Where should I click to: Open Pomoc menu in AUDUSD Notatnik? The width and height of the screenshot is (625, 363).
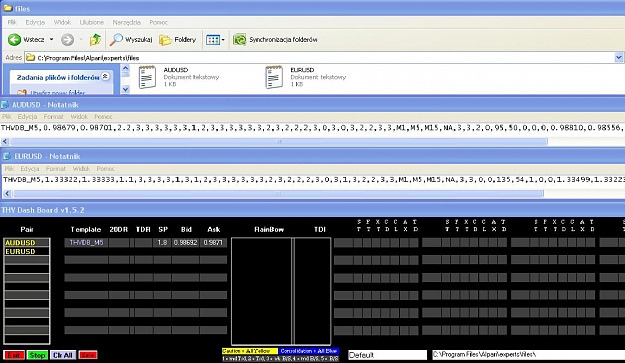pos(103,117)
